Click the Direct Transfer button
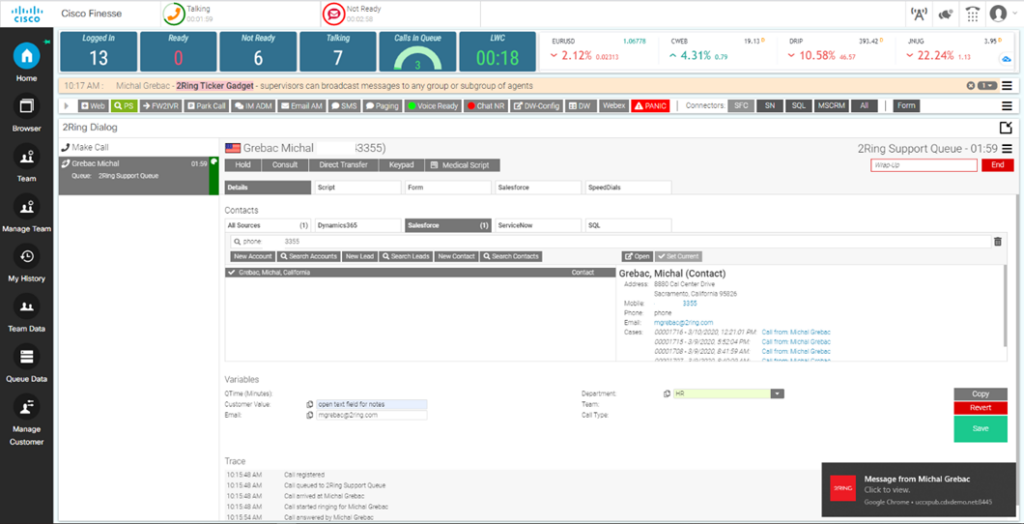The width and height of the screenshot is (1024, 524). pos(343,165)
